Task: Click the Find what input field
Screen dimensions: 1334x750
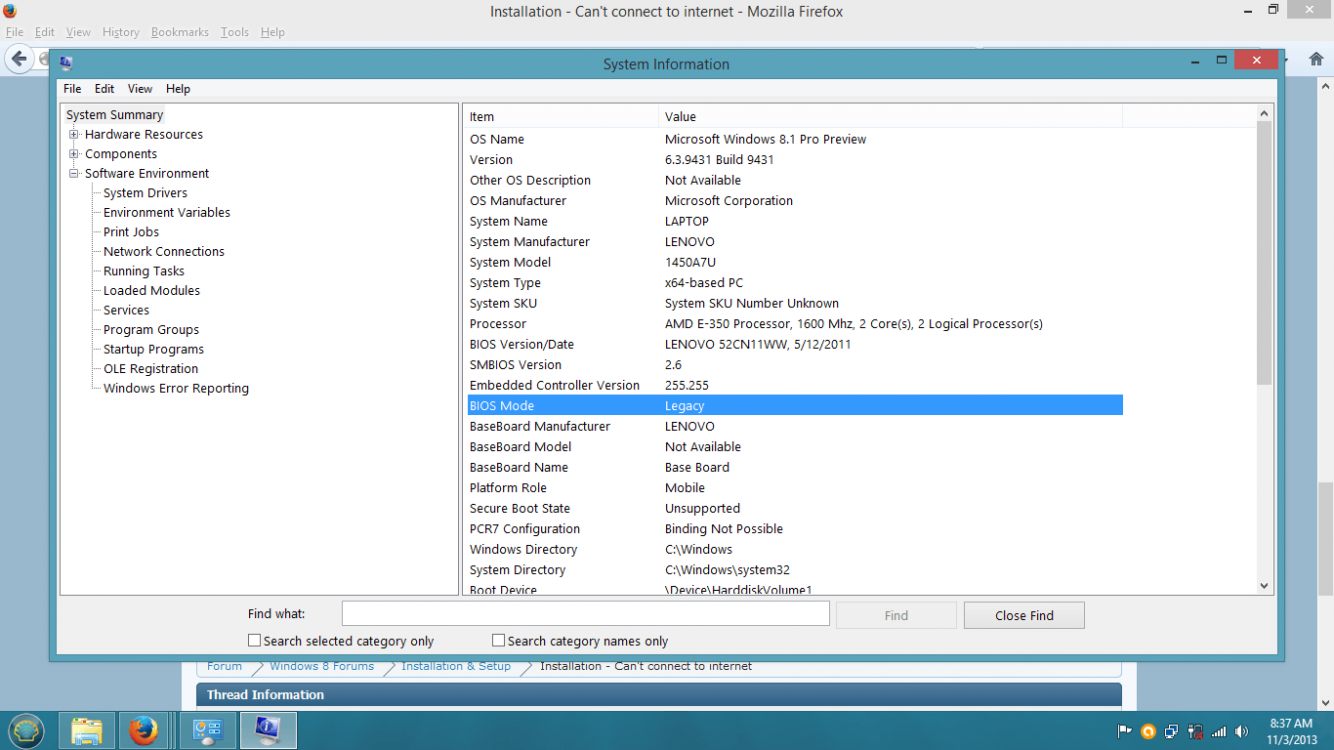Action: (585, 614)
